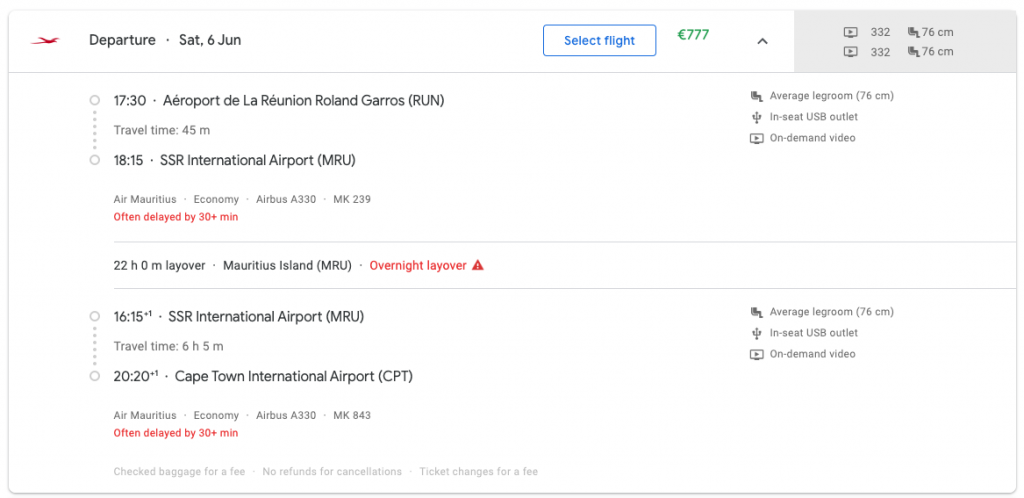1024x498 pixels.
Task: Click USB outlet icon for flight MK 239
Action: (x=757, y=117)
